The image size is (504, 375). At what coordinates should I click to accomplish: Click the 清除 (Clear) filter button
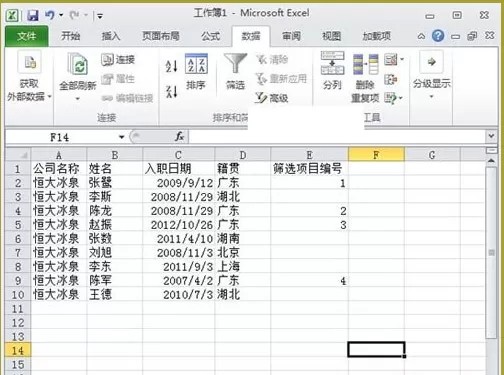pos(272,60)
